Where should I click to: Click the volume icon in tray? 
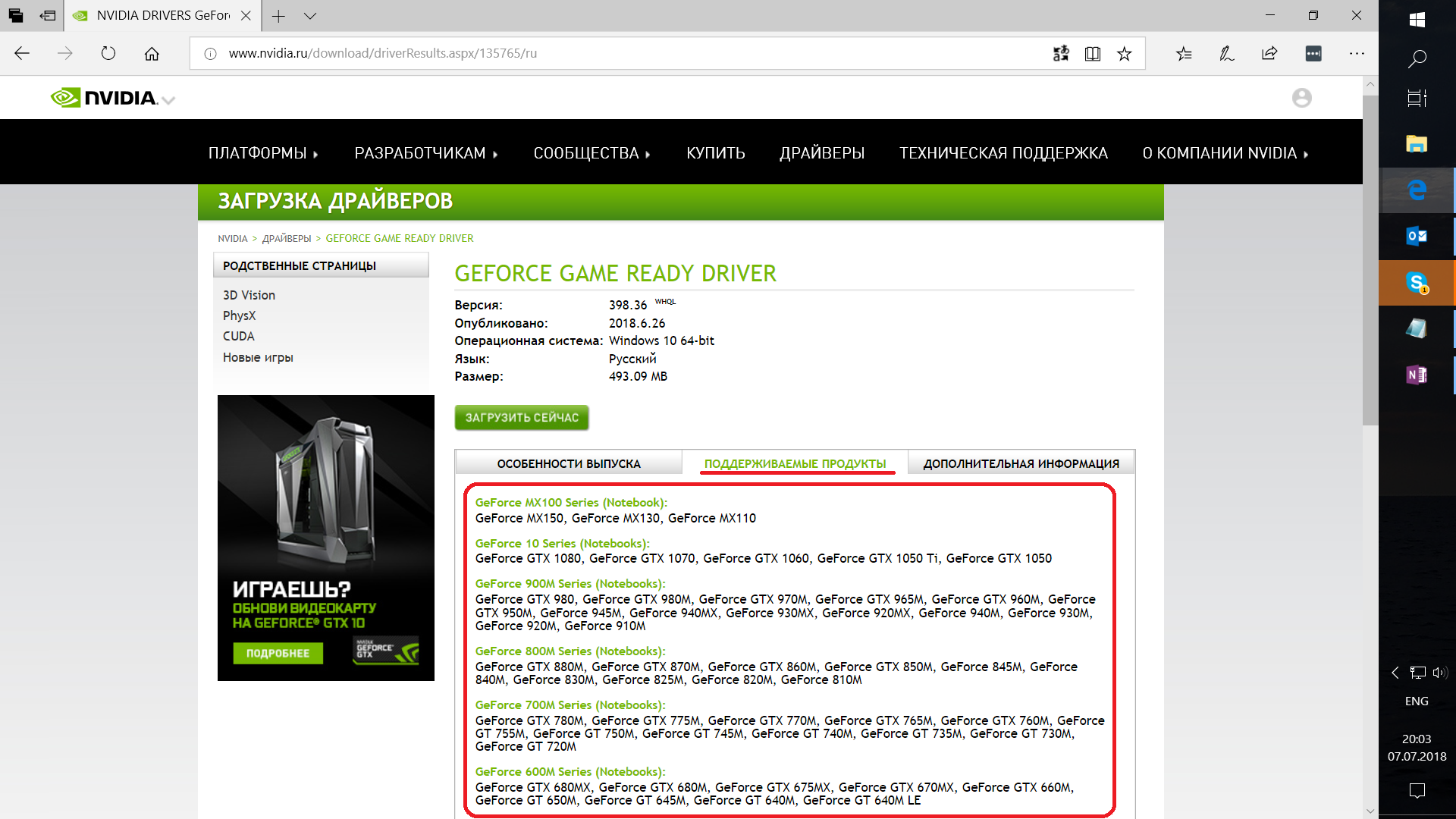click(1439, 673)
